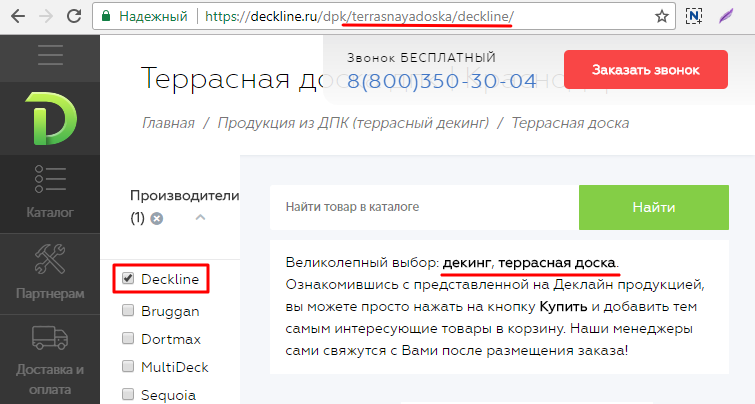This screenshot has height=404, width=755.
Task: Click the bold word Купить in the description
Action: 563,307
